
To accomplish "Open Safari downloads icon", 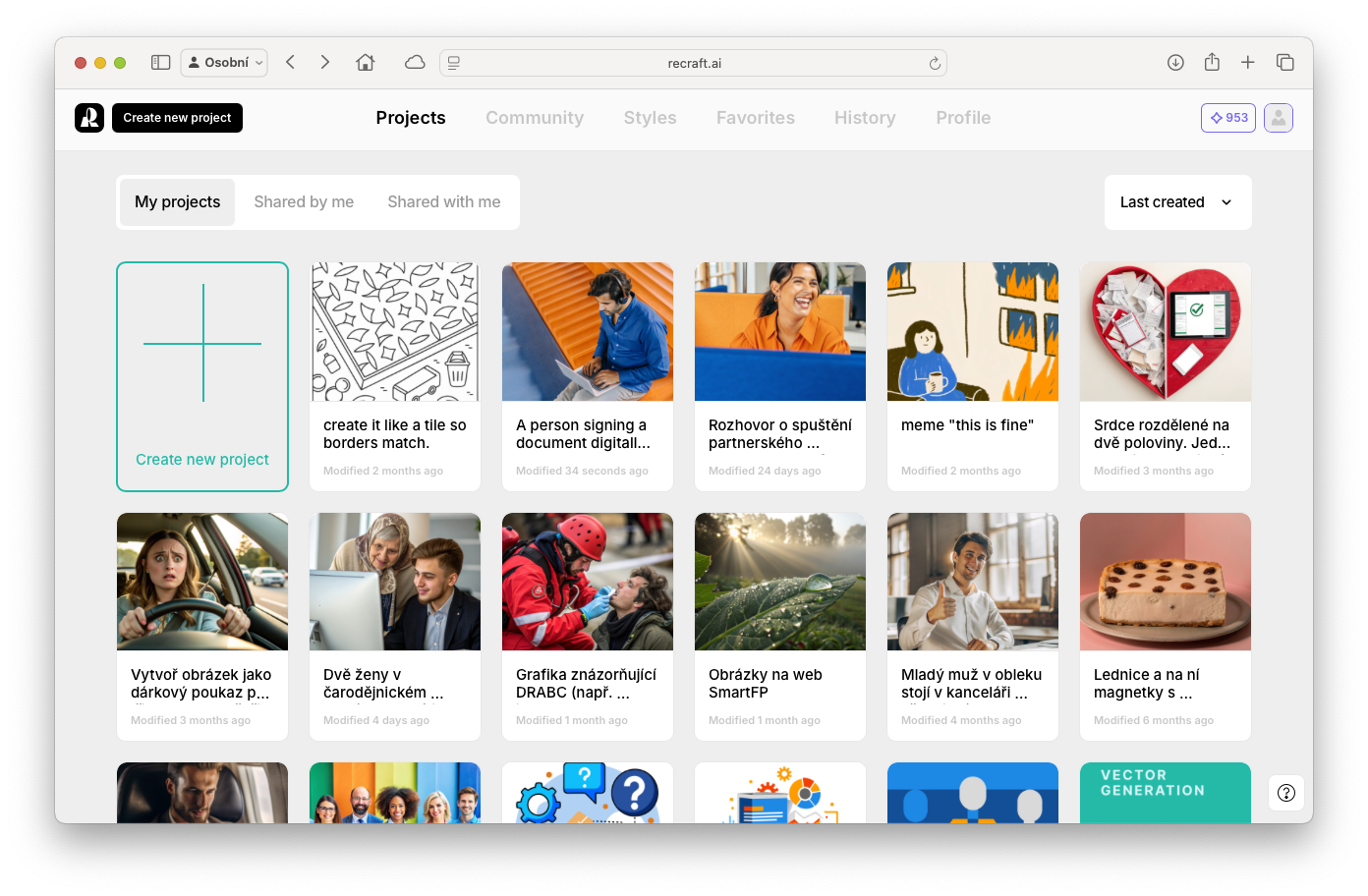I will click(1175, 62).
